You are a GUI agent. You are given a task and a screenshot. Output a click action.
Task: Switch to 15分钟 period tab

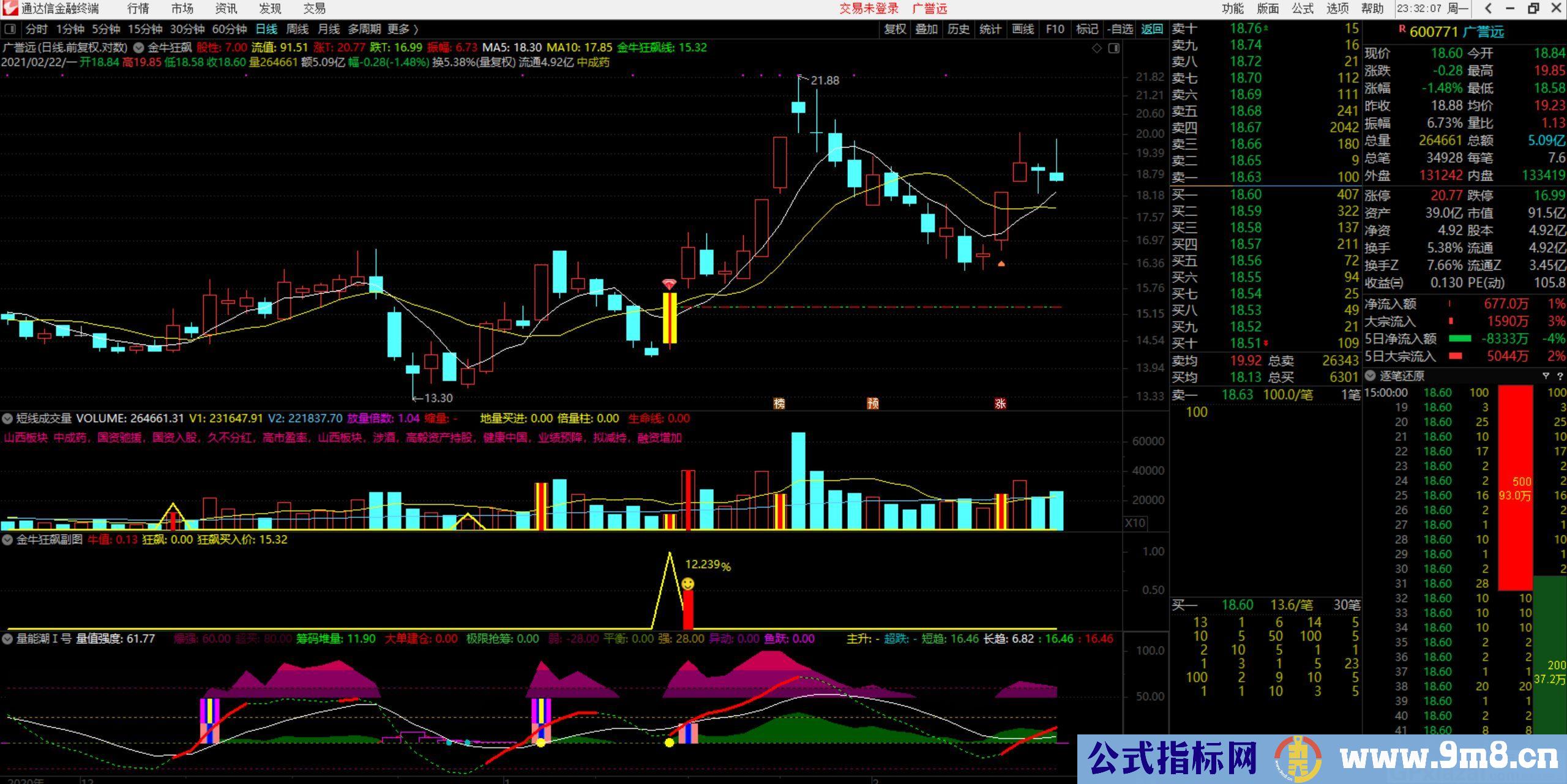pos(144,29)
